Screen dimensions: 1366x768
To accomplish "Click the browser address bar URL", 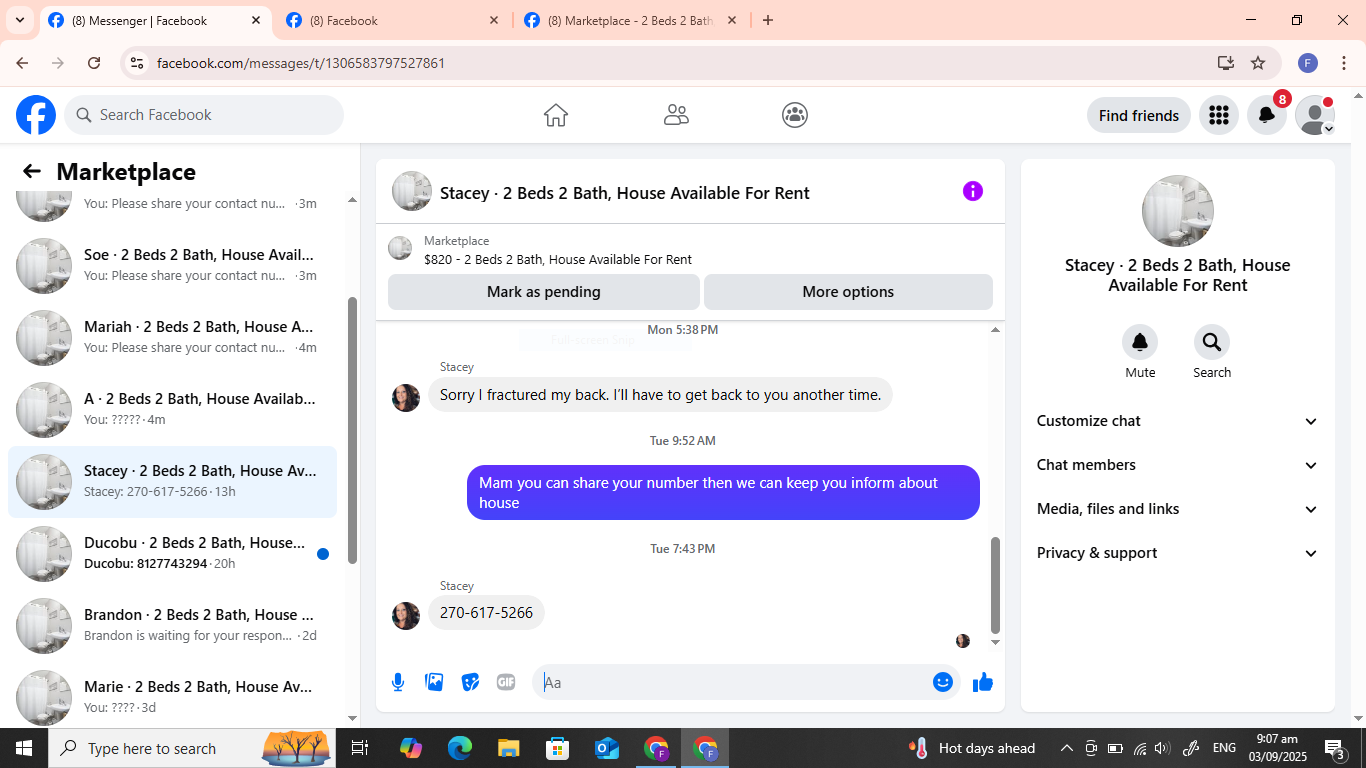I will (301, 63).
